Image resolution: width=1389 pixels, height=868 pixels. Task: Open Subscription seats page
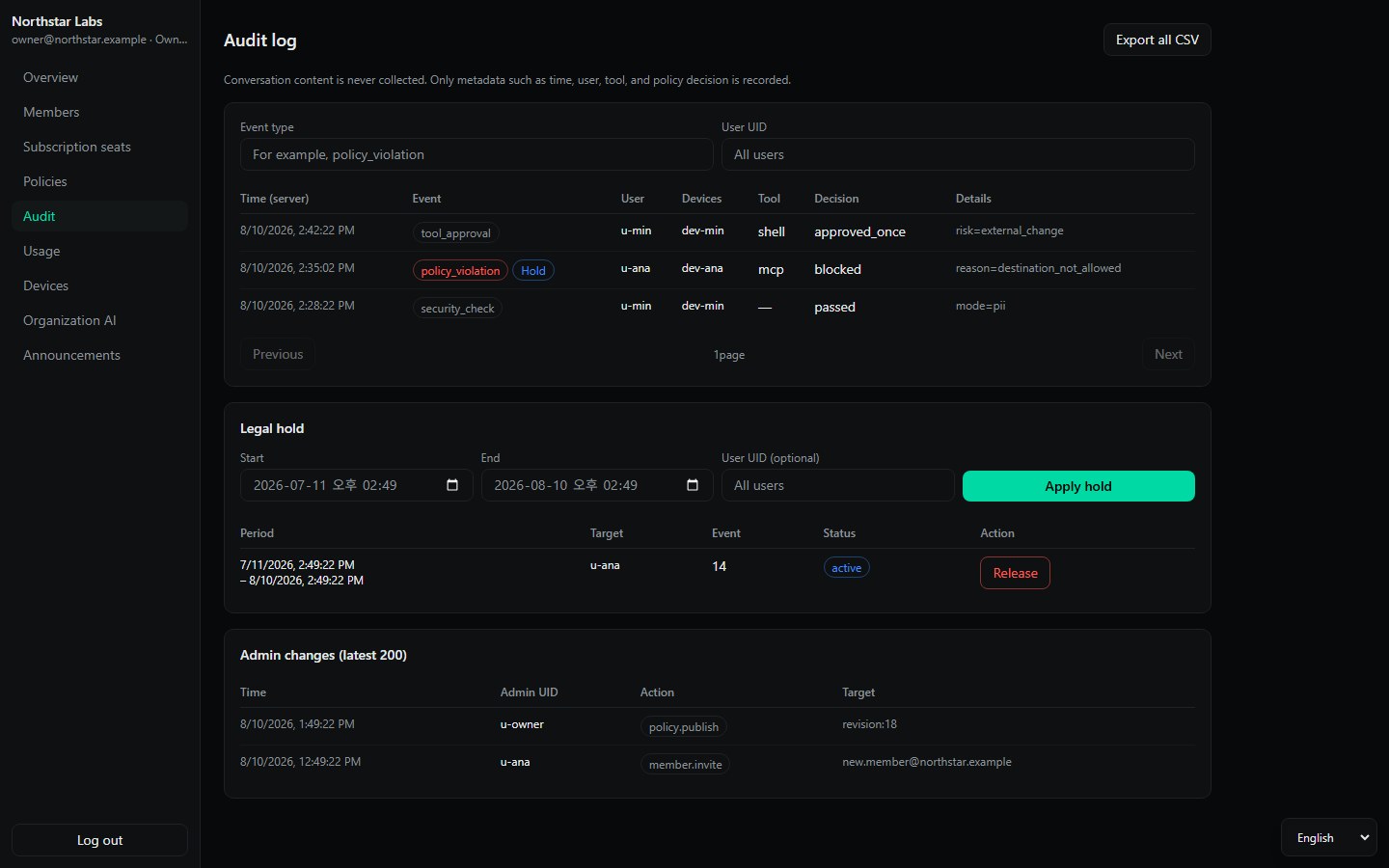pyautogui.click(x=99, y=147)
